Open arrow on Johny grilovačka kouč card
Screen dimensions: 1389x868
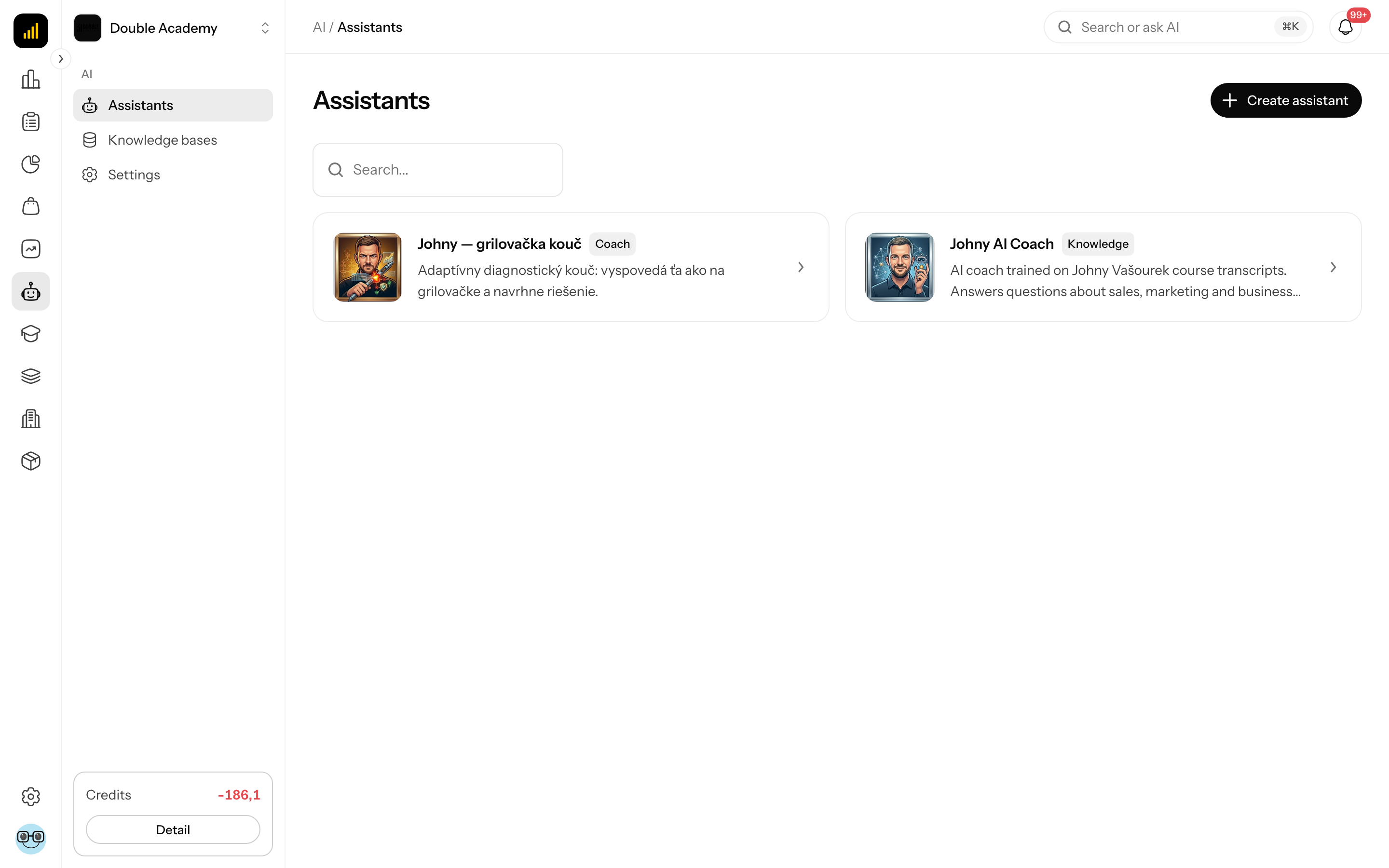coord(801,268)
